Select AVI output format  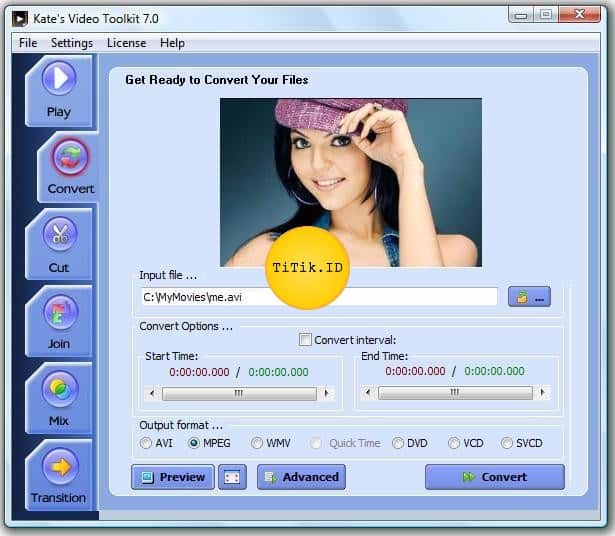tap(146, 443)
